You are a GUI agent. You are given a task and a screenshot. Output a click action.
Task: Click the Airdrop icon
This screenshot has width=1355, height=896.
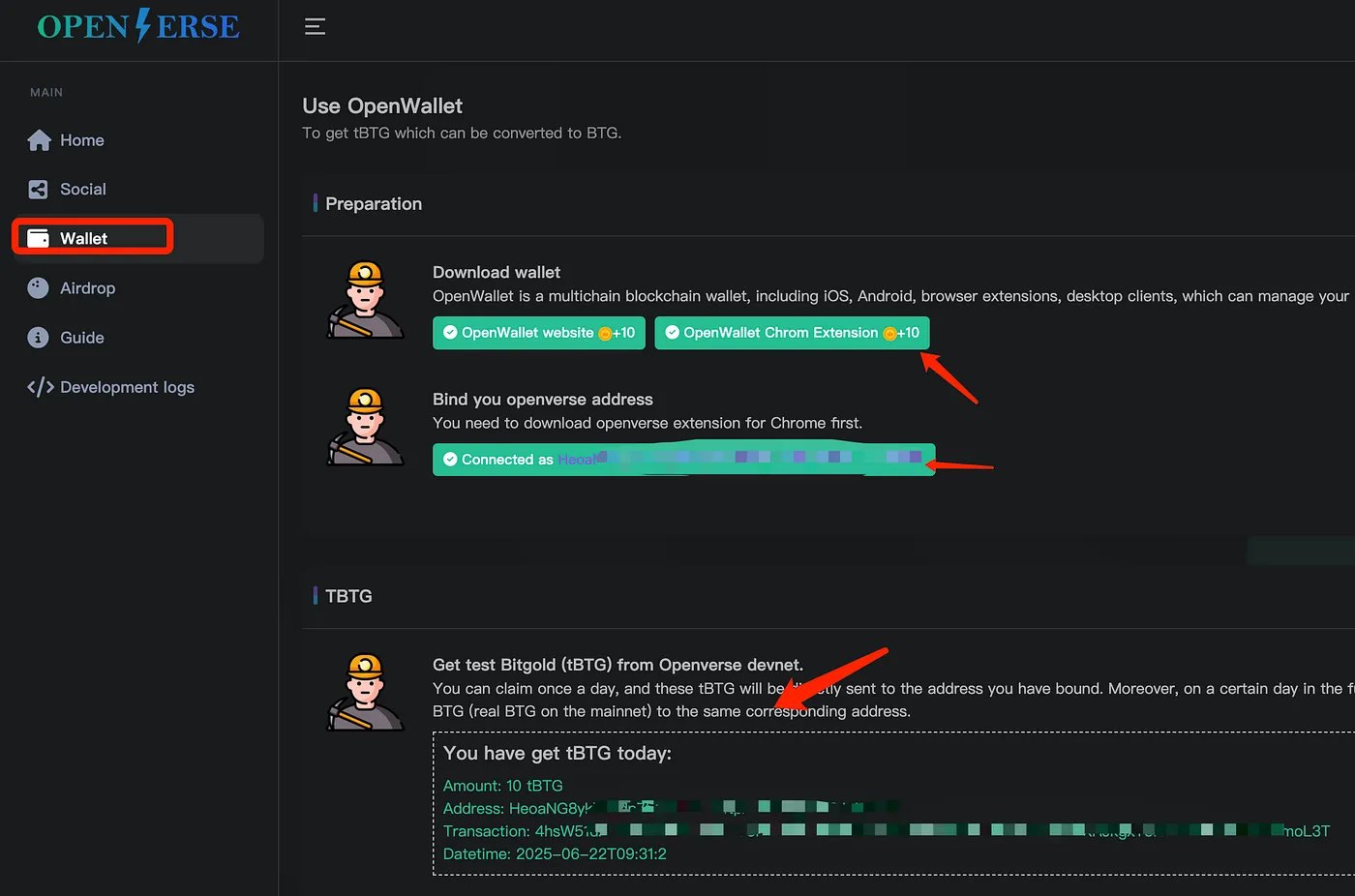[38, 287]
